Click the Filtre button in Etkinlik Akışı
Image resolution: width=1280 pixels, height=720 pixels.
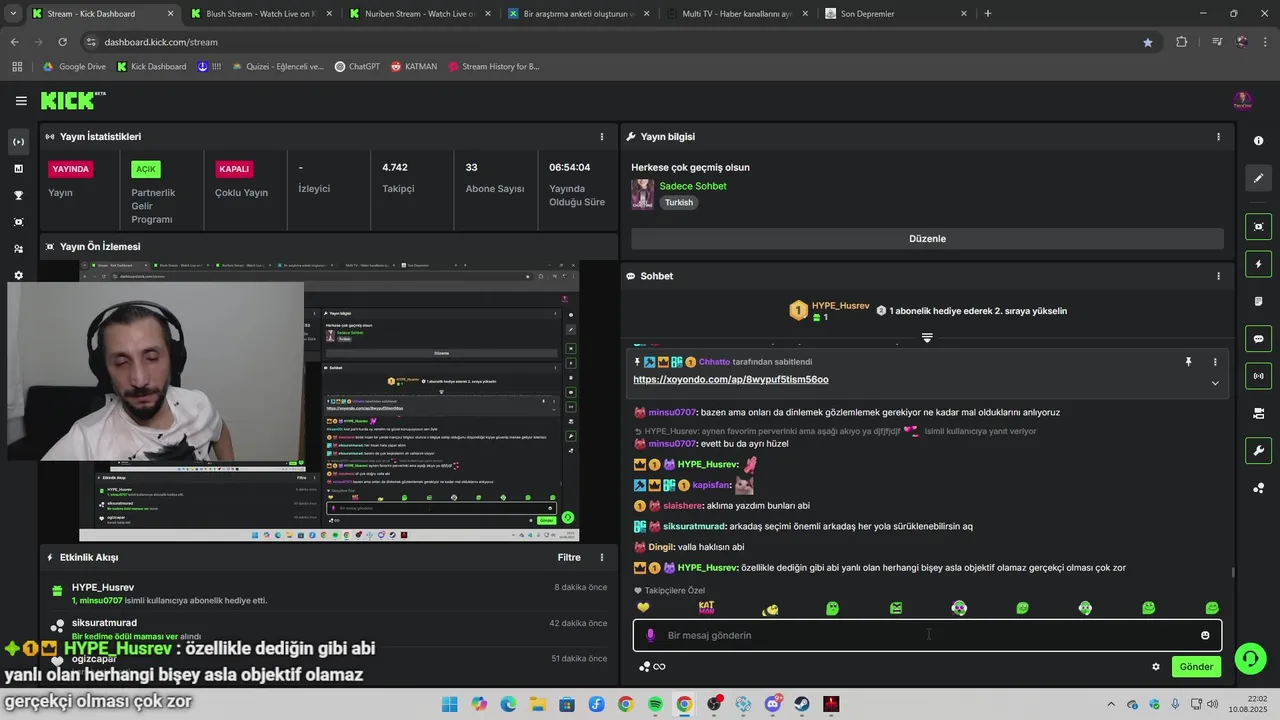pyautogui.click(x=569, y=558)
